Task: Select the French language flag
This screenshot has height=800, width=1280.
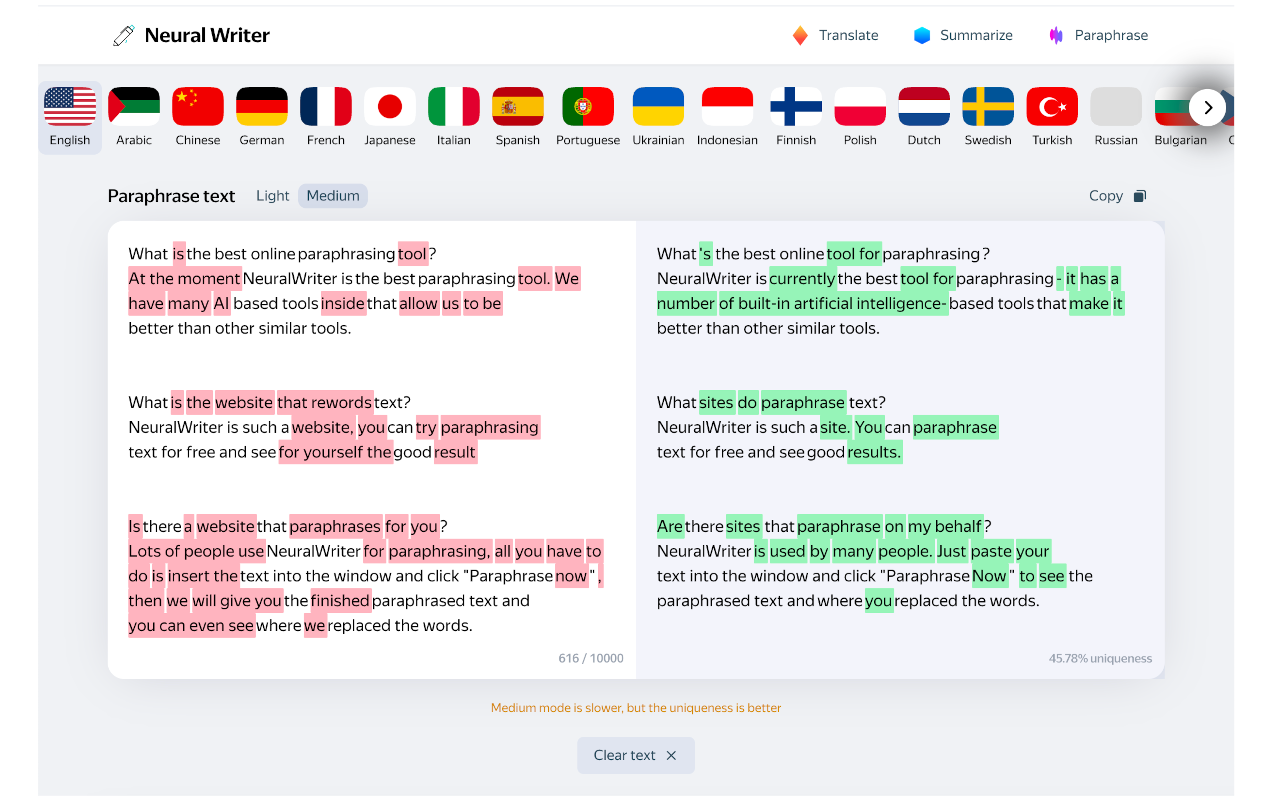Action: (x=326, y=106)
